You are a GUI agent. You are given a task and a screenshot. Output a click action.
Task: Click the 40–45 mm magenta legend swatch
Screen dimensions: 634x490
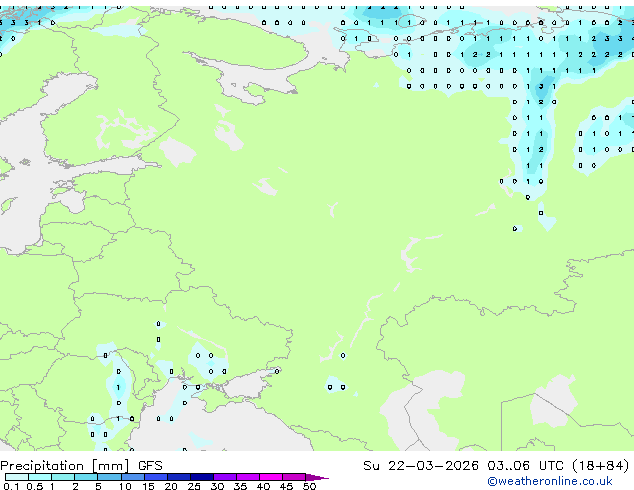[271, 477]
